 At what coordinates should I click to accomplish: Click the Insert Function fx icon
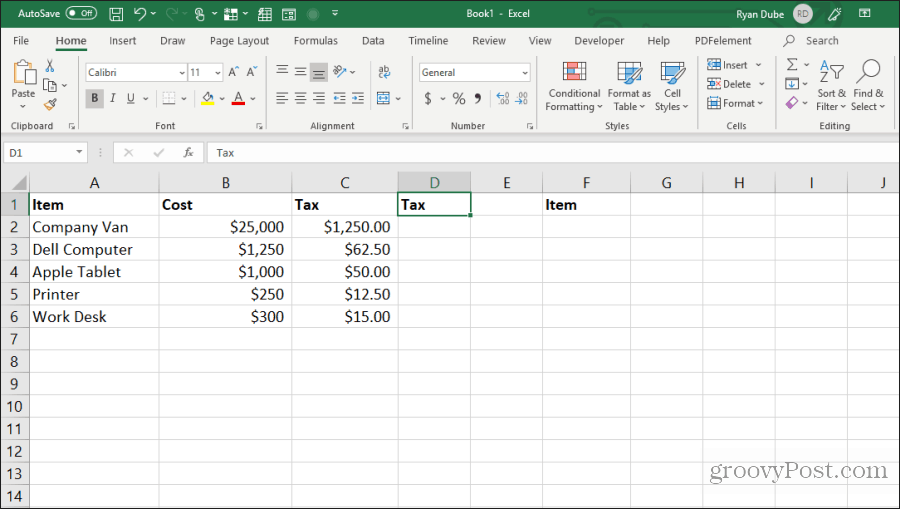tap(188, 153)
